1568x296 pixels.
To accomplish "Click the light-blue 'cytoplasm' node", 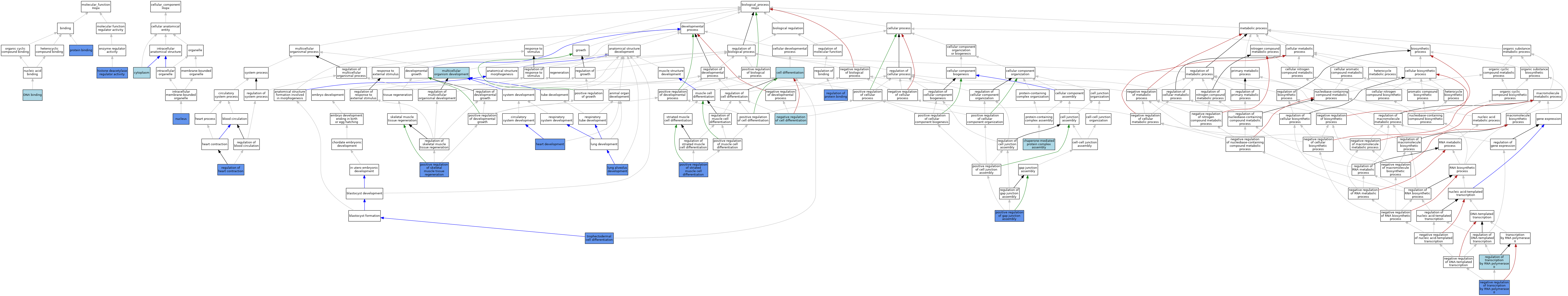I will [142, 72].
